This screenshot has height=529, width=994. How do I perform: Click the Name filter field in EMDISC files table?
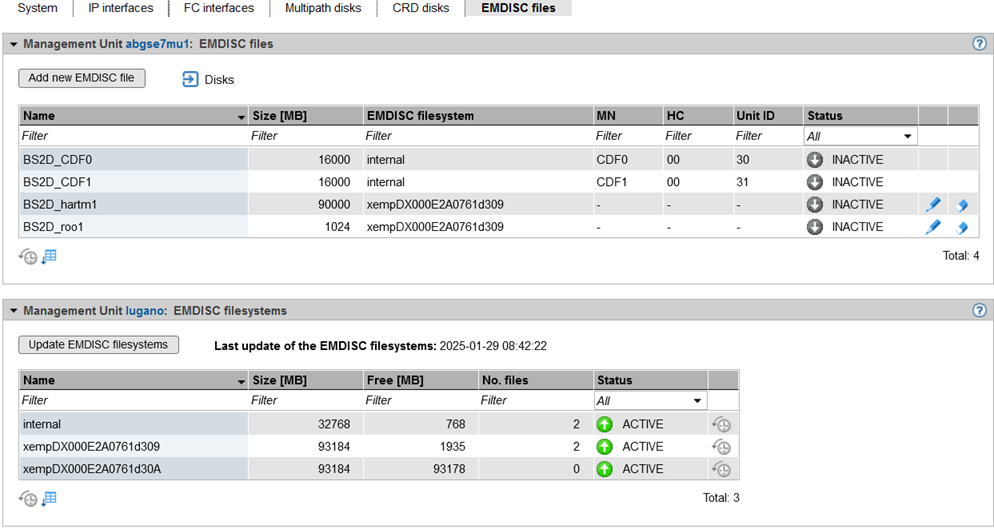(132, 136)
